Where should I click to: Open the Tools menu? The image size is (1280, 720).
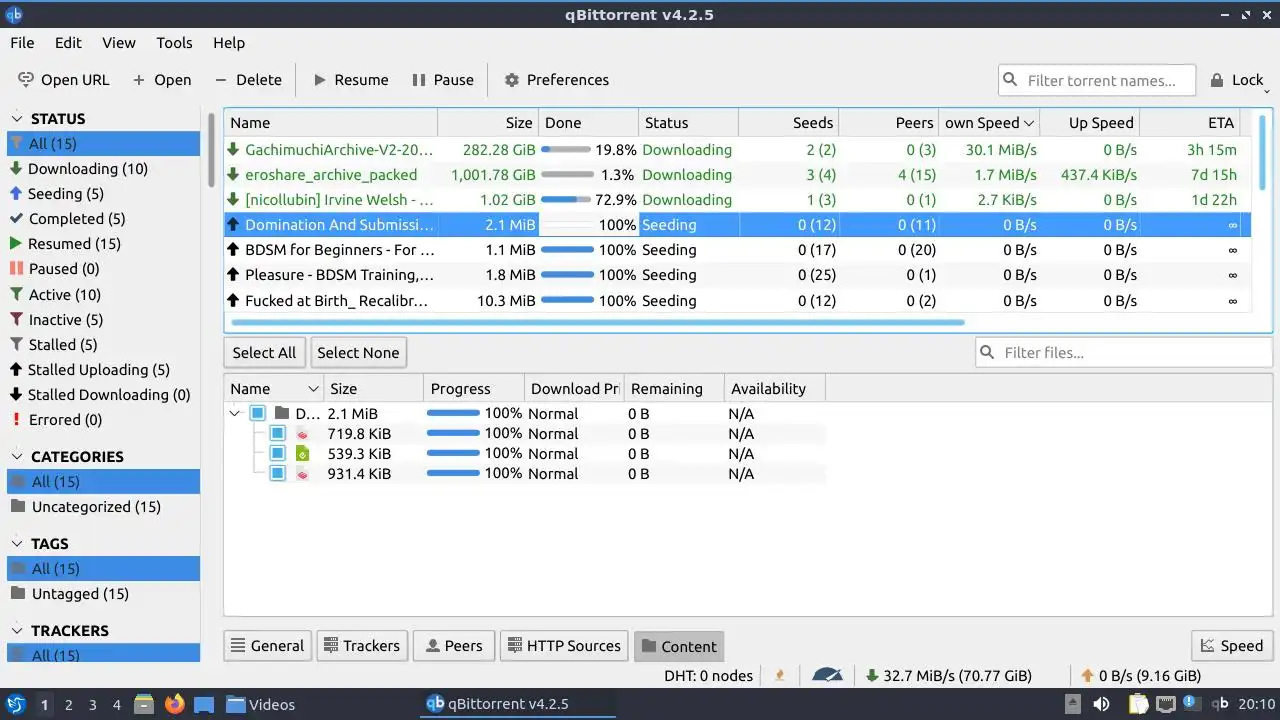coord(174,43)
